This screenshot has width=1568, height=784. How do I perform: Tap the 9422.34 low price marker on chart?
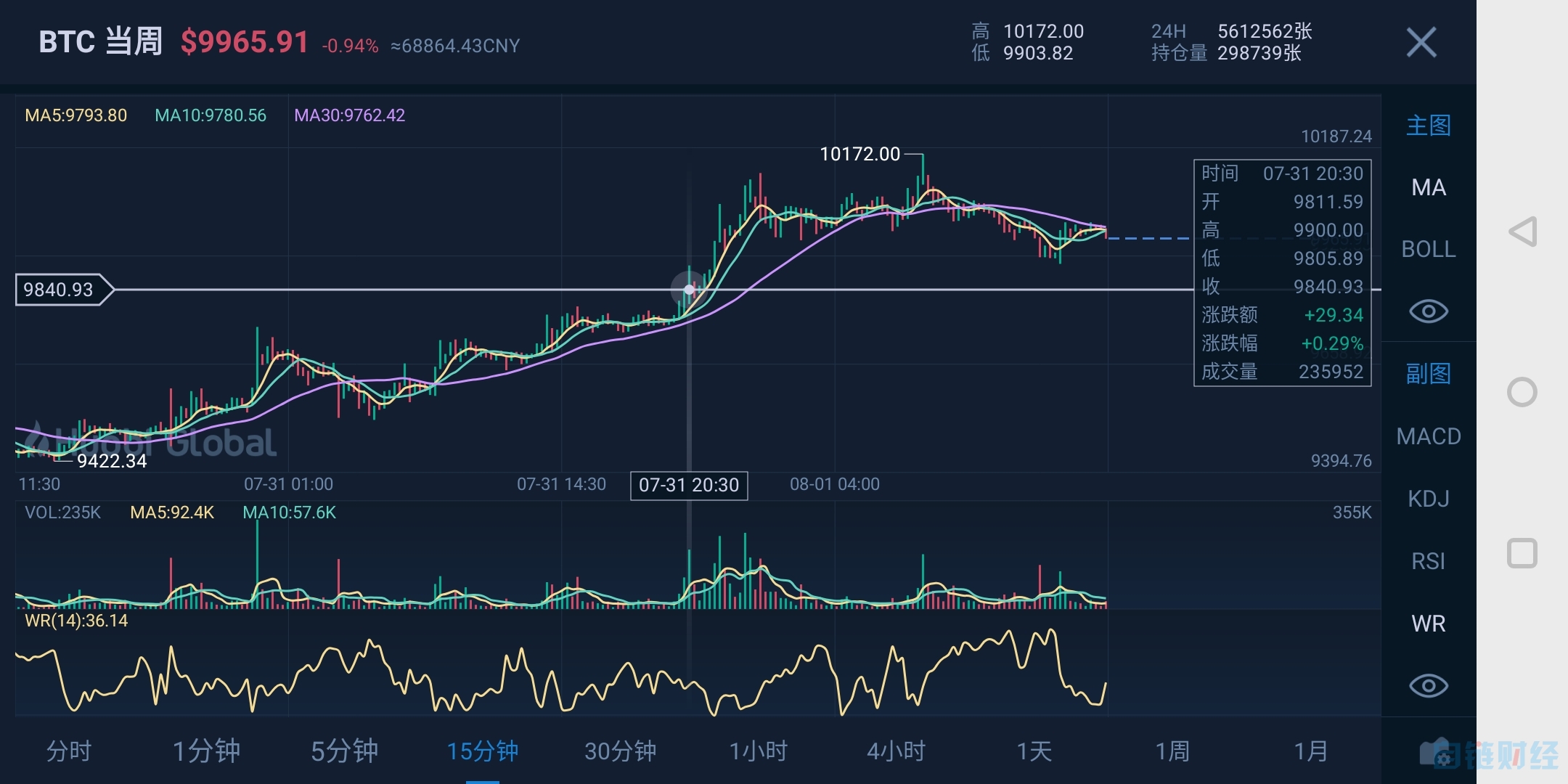[x=112, y=461]
